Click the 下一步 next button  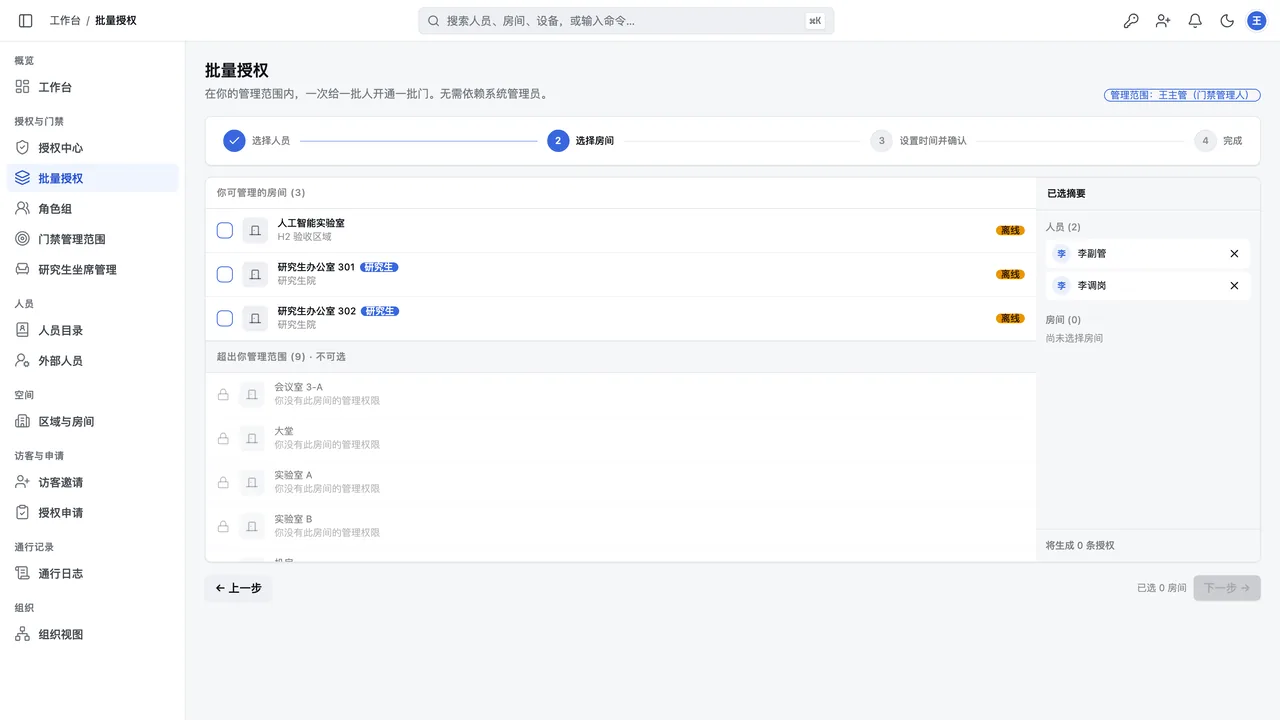[1227, 588]
